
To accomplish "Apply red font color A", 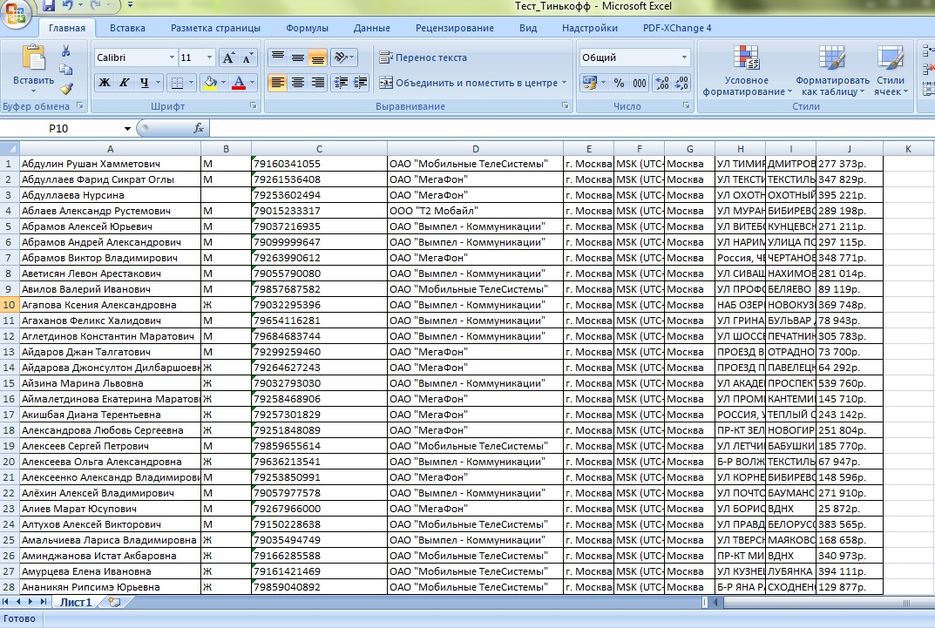I will pyautogui.click(x=239, y=82).
